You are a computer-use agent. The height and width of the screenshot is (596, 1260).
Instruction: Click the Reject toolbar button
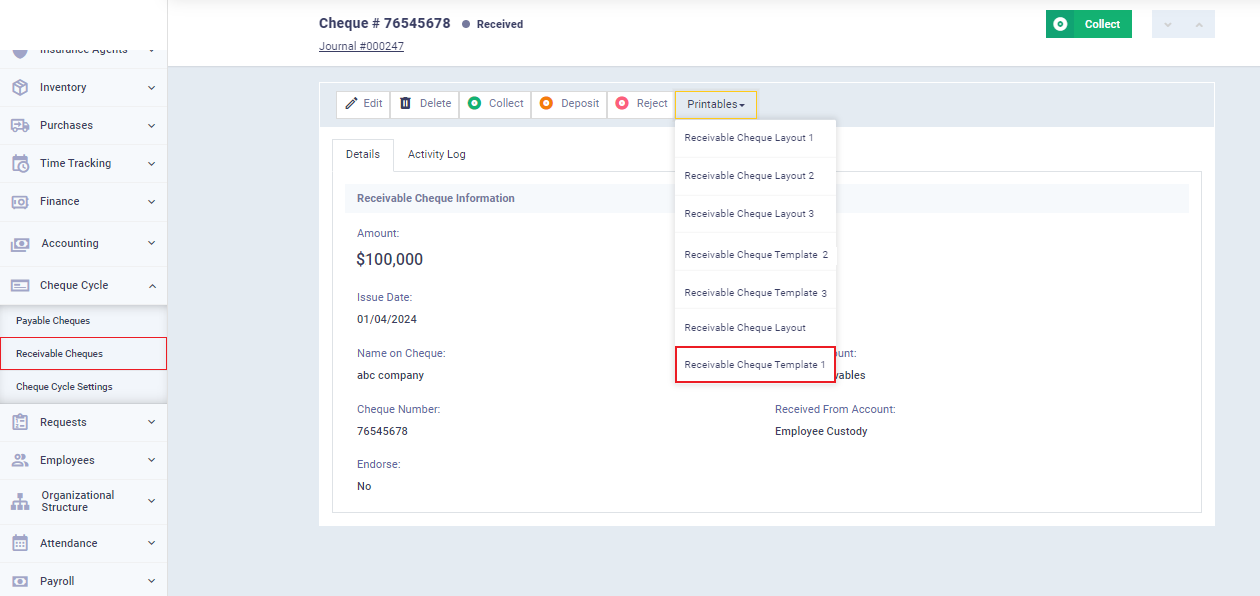[x=641, y=104]
